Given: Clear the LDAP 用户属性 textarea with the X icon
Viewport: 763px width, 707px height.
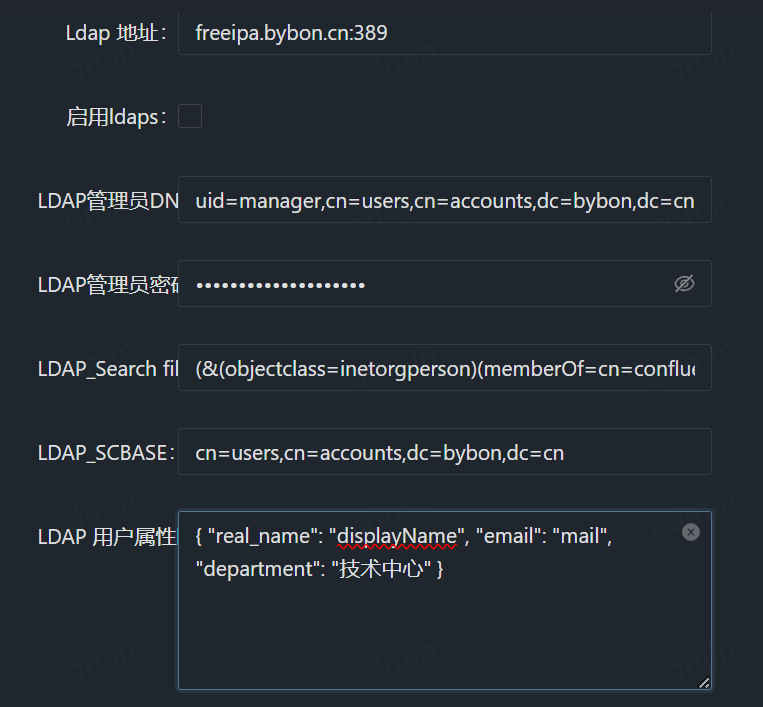Looking at the screenshot, I should pyautogui.click(x=690, y=532).
